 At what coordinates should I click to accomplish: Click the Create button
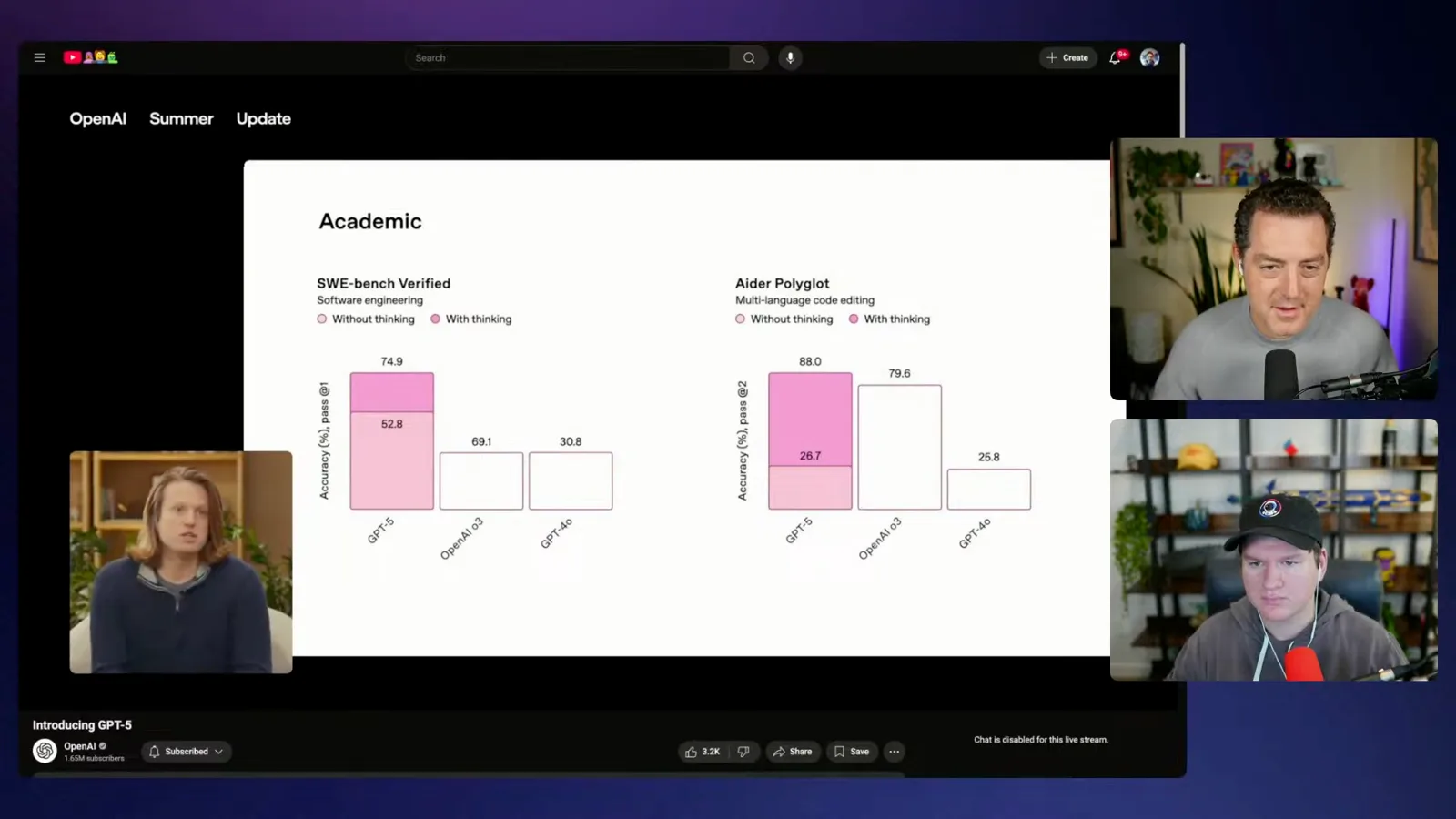[1067, 57]
